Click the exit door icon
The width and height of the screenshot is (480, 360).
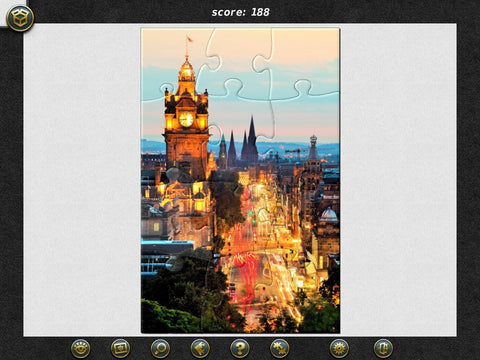[383, 349]
